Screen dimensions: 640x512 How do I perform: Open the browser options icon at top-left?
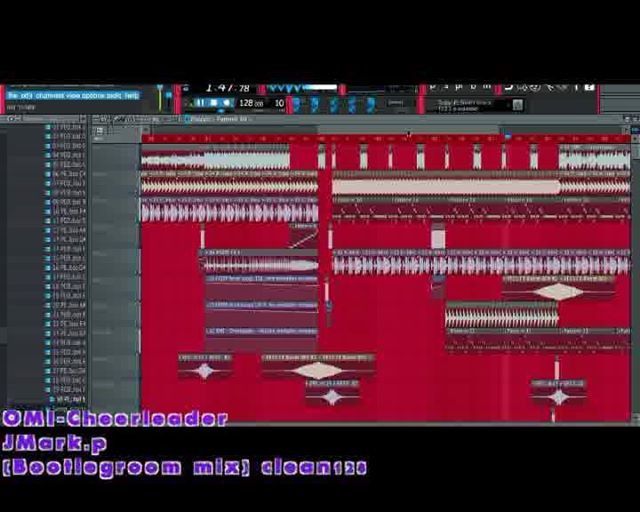point(11,119)
